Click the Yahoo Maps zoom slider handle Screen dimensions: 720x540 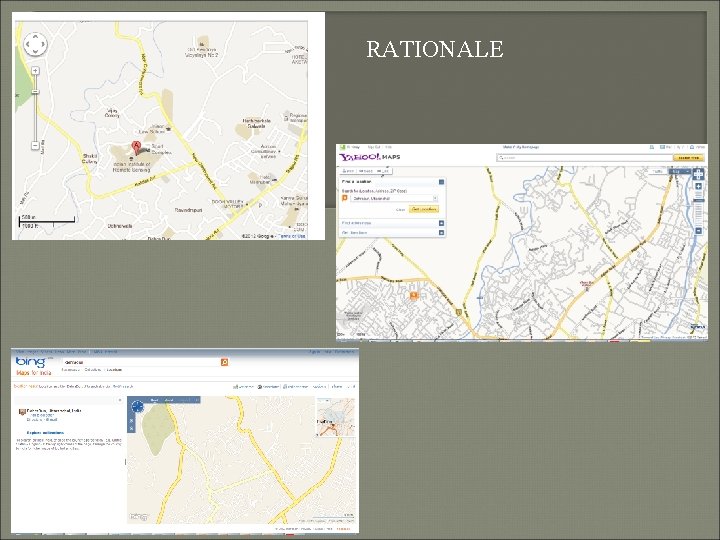698,200
